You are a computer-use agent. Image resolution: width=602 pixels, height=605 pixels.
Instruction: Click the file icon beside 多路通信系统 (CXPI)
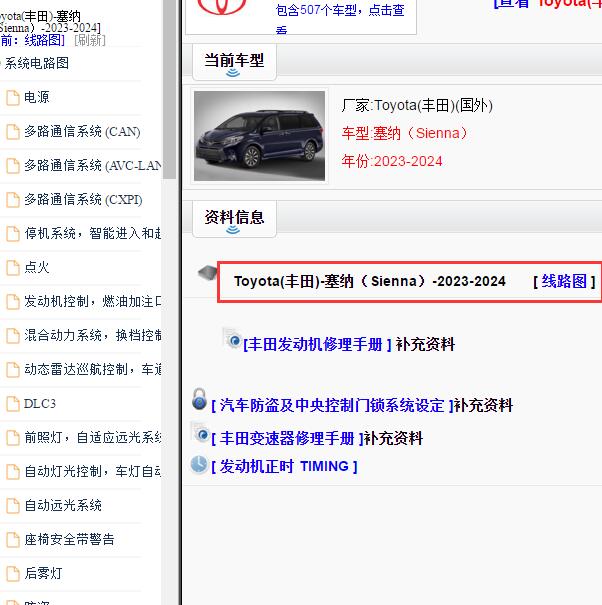coord(13,199)
